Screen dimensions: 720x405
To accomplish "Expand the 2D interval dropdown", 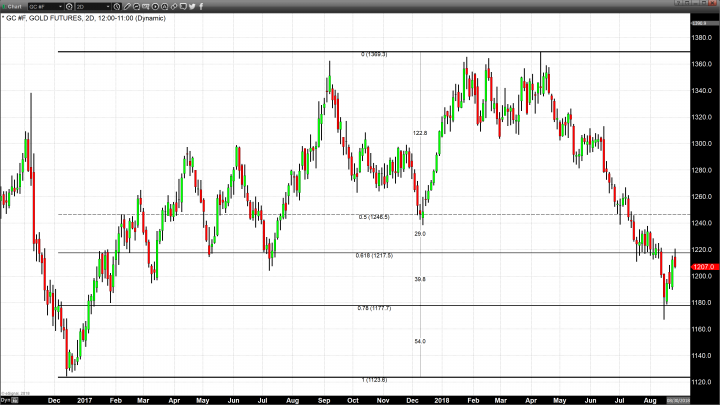I will 107,7.
